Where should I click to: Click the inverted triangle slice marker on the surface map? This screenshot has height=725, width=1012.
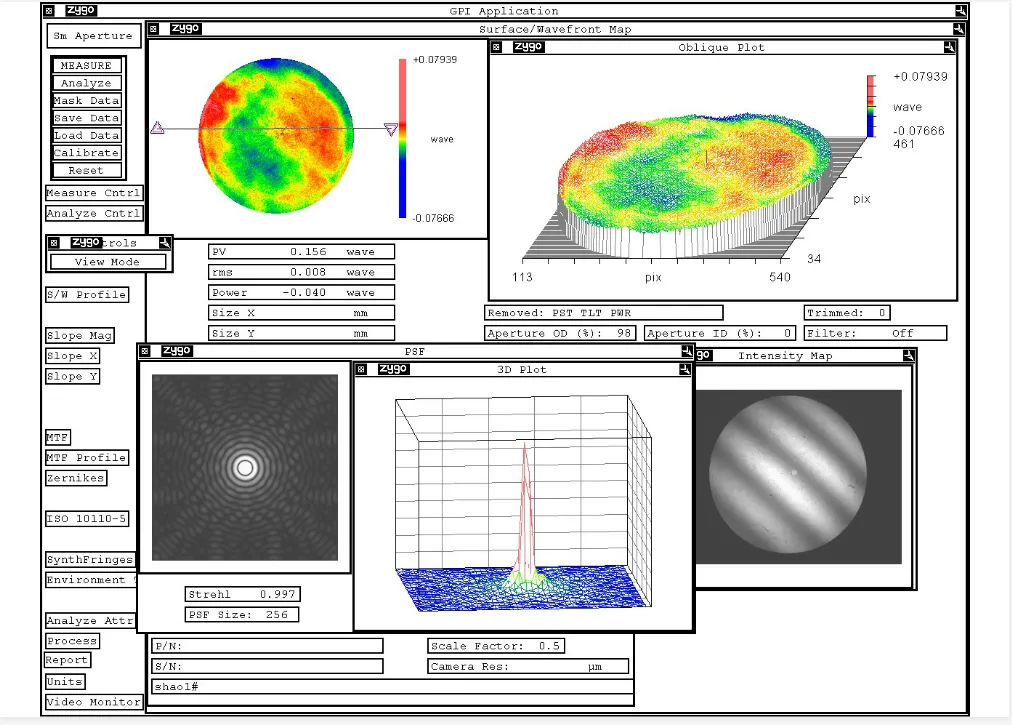tap(391, 129)
